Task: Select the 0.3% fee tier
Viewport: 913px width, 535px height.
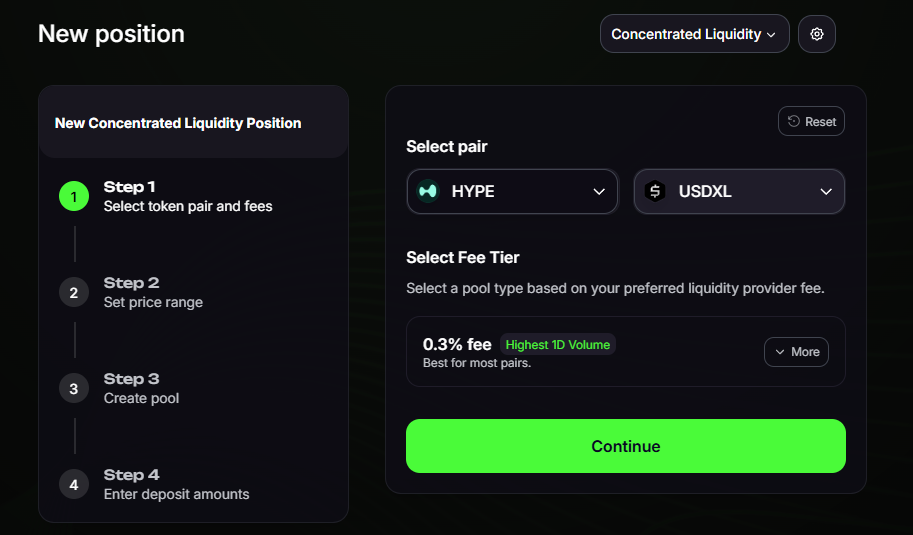Action: [457, 346]
